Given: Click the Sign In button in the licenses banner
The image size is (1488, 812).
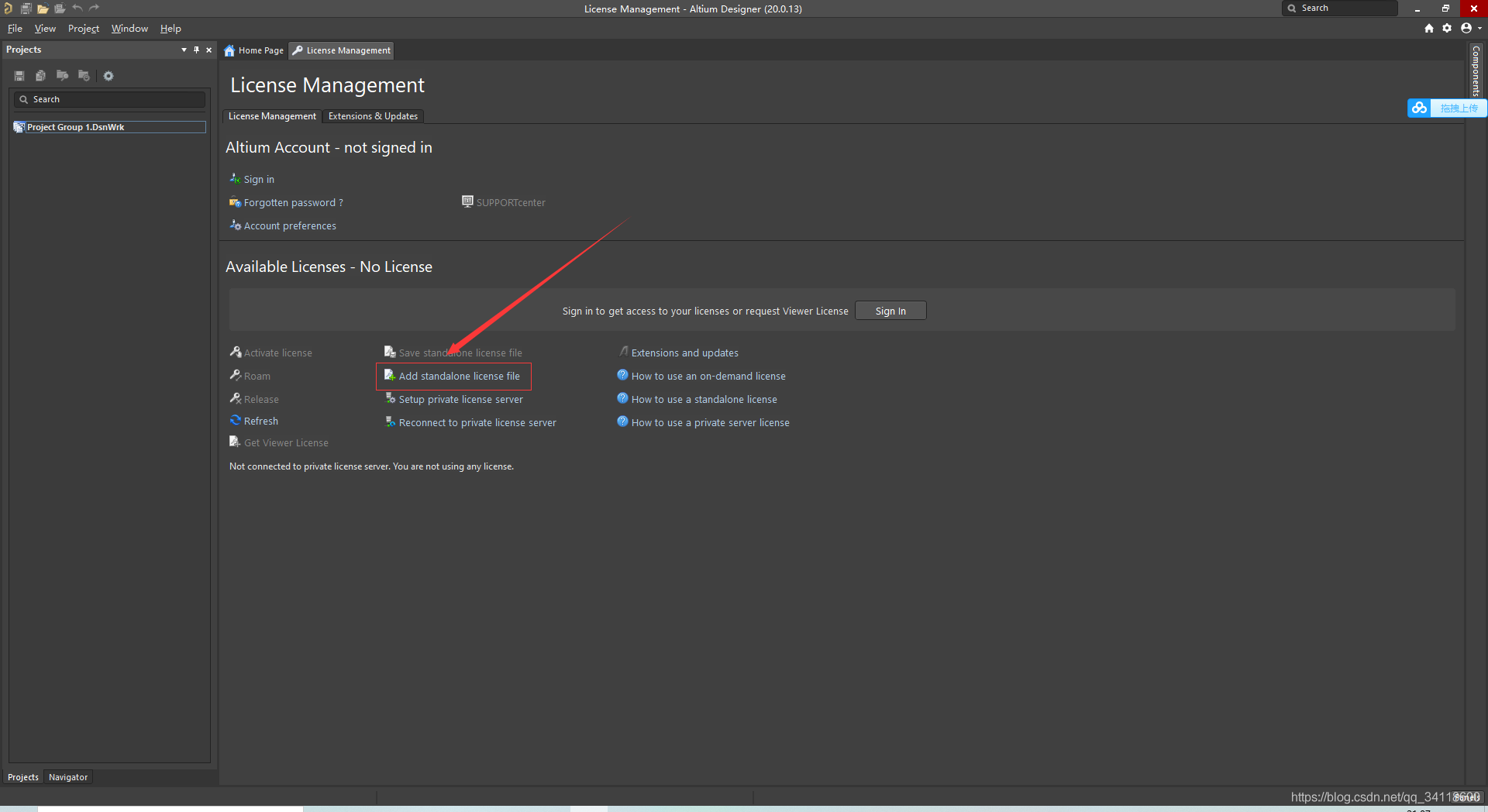Looking at the screenshot, I should pos(890,311).
